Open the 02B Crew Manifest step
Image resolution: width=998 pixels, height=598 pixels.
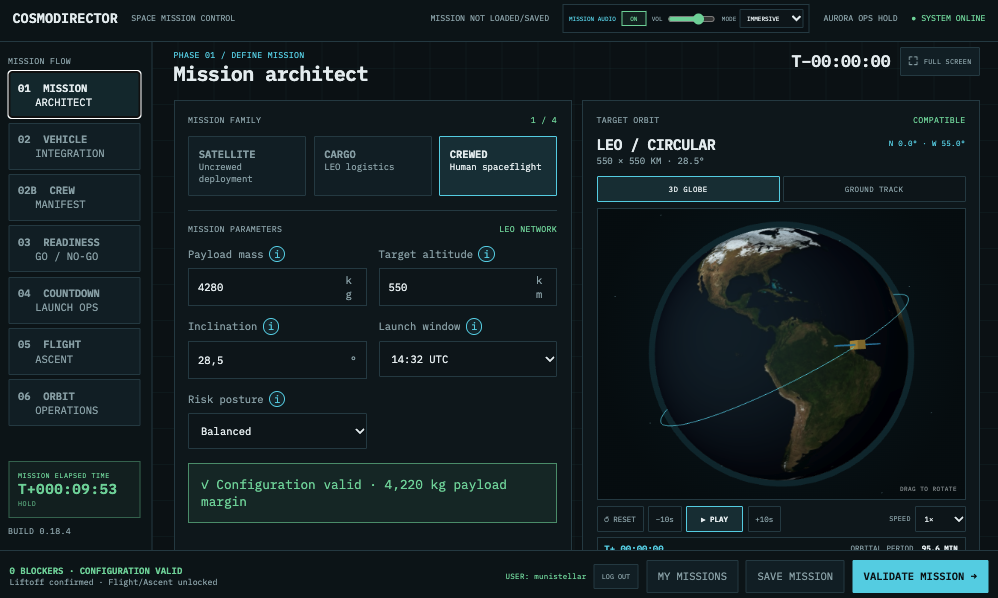74,197
